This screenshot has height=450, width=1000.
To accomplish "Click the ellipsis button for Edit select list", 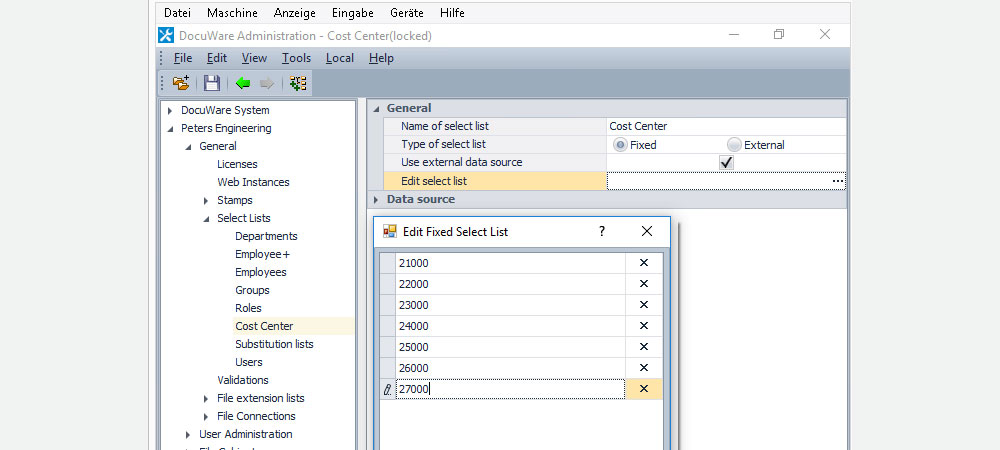I will [x=838, y=181].
